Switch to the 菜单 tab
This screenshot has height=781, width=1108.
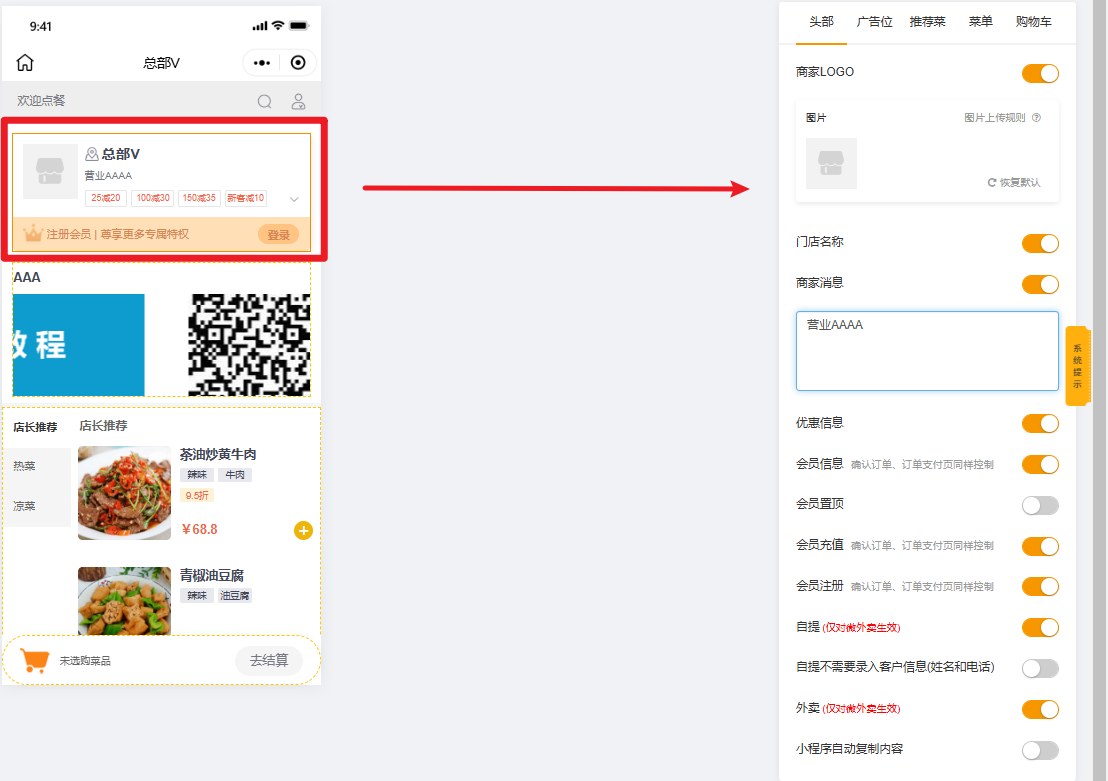(x=980, y=22)
